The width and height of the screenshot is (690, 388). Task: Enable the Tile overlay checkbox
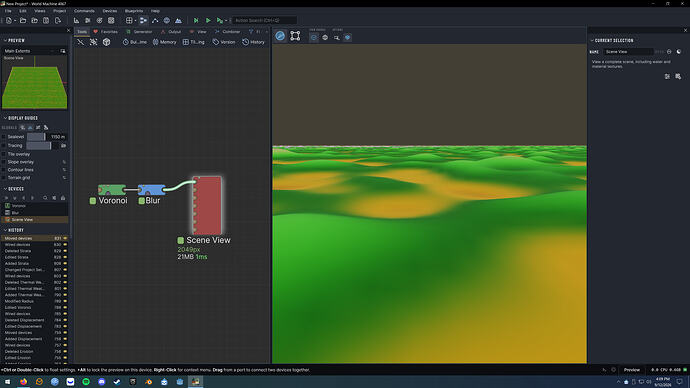pos(4,154)
